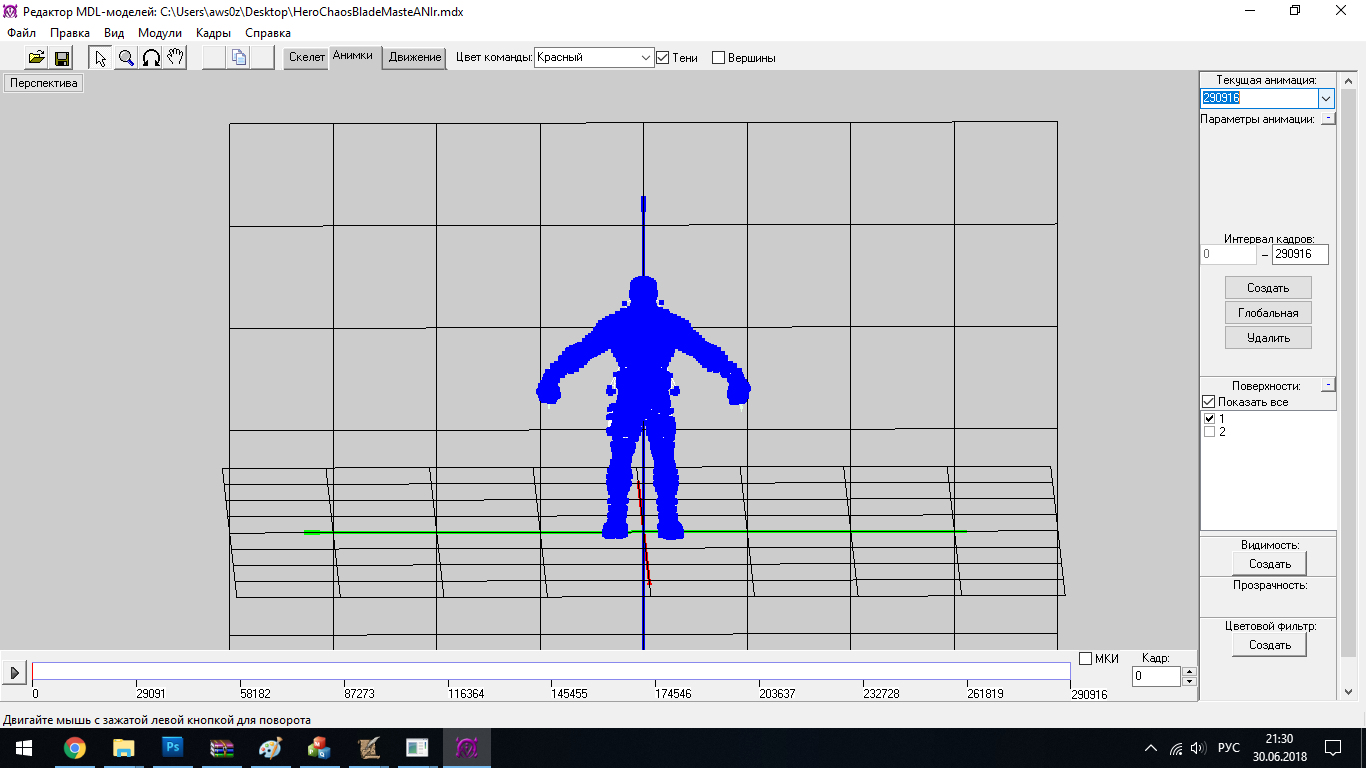Click the animation timeline track

(550, 671)
